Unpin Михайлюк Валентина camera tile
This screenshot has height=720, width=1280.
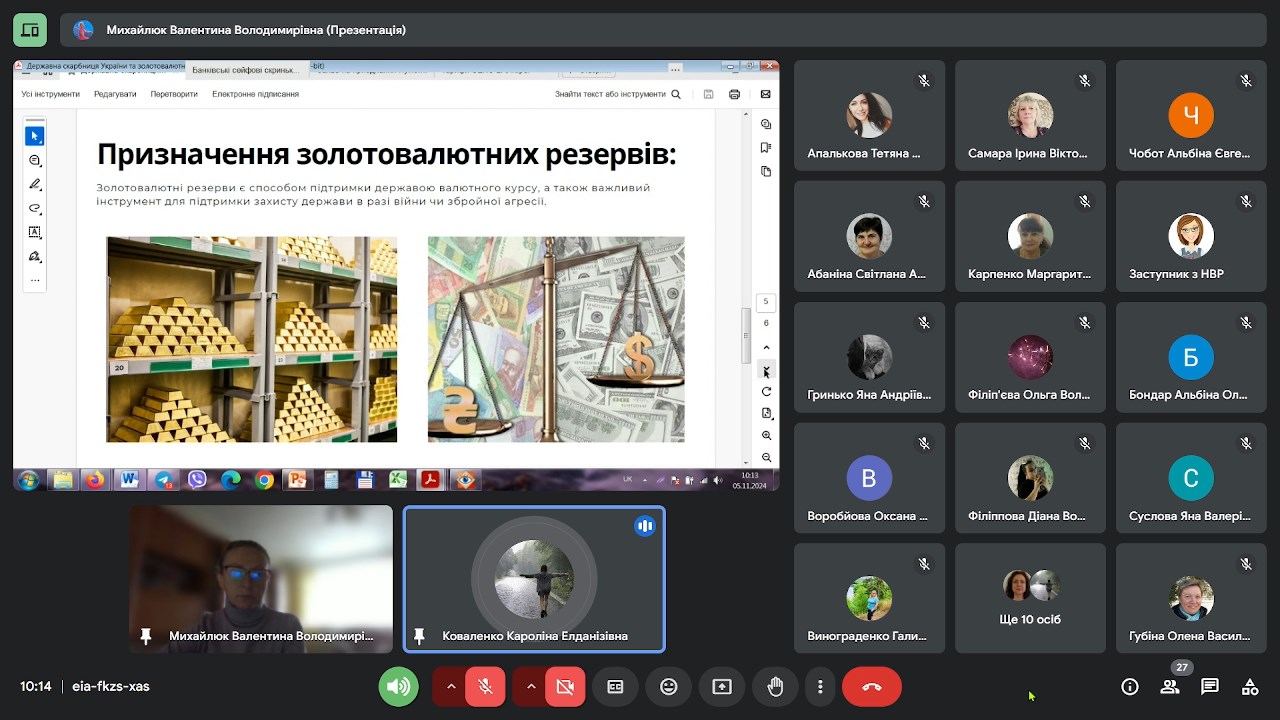tap(146, 636)
